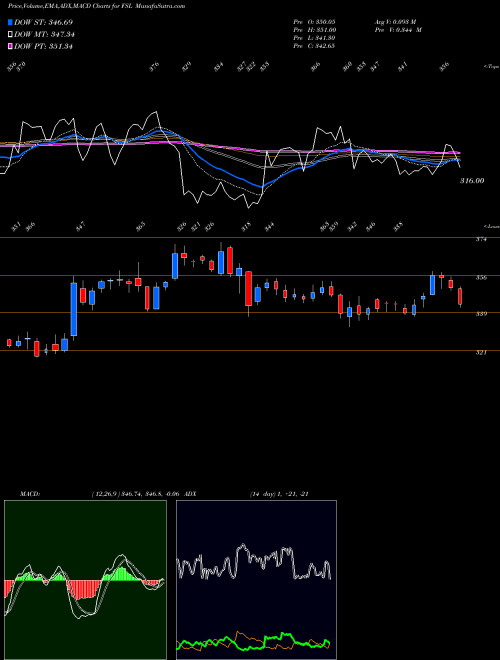Click the 339 price level label
Screen dimensions: 500x660
coord(481,314)
